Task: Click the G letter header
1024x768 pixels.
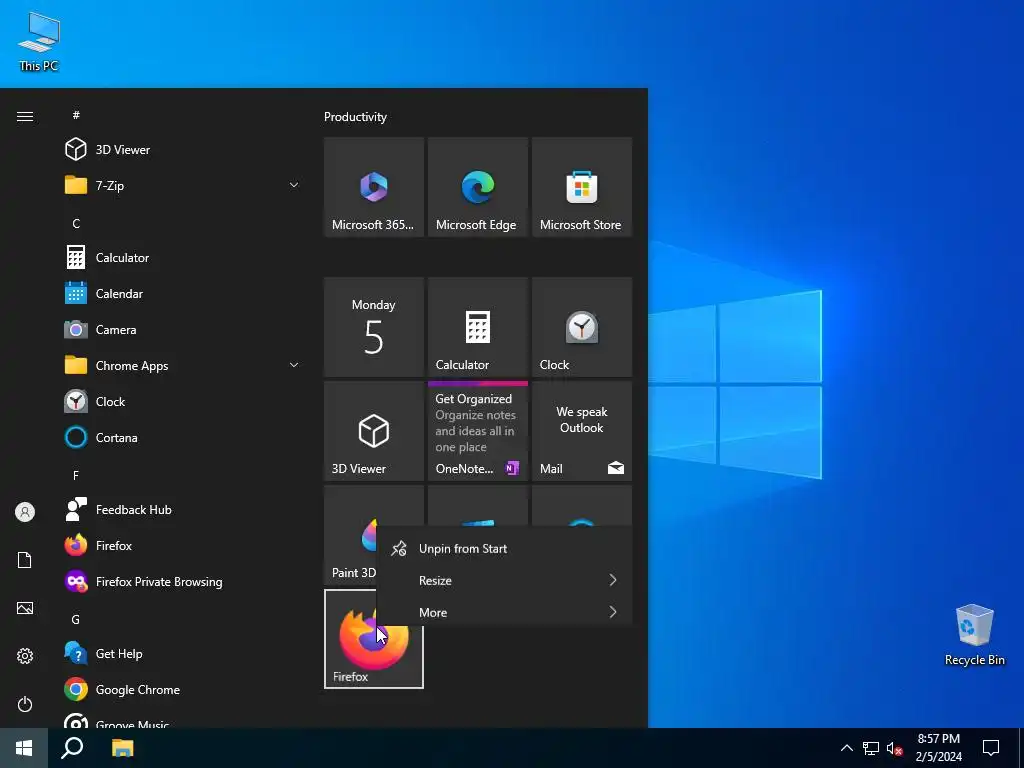Action: [x=76, y=619]
